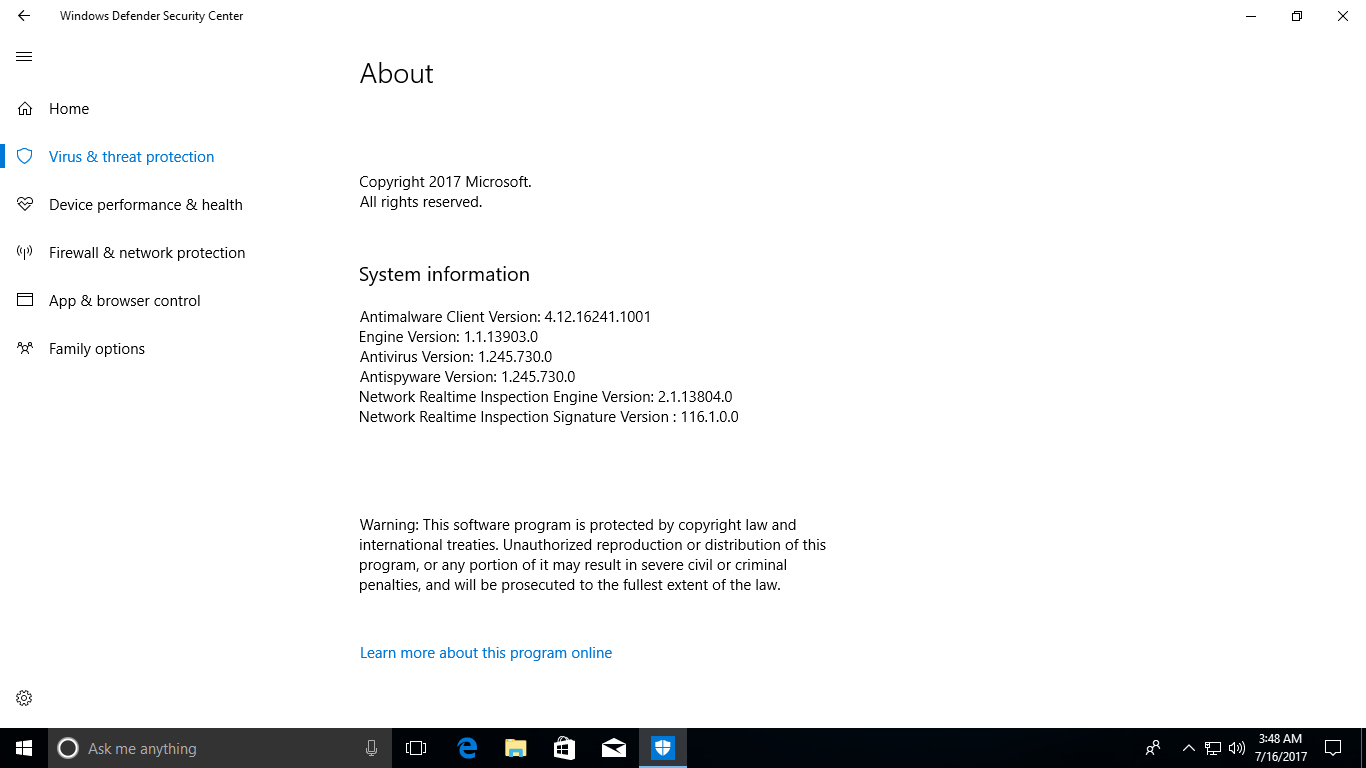Click Network Realtime Inspection Engine Version line
This screenshot has height=768, width=1366.
pos(545,396)
